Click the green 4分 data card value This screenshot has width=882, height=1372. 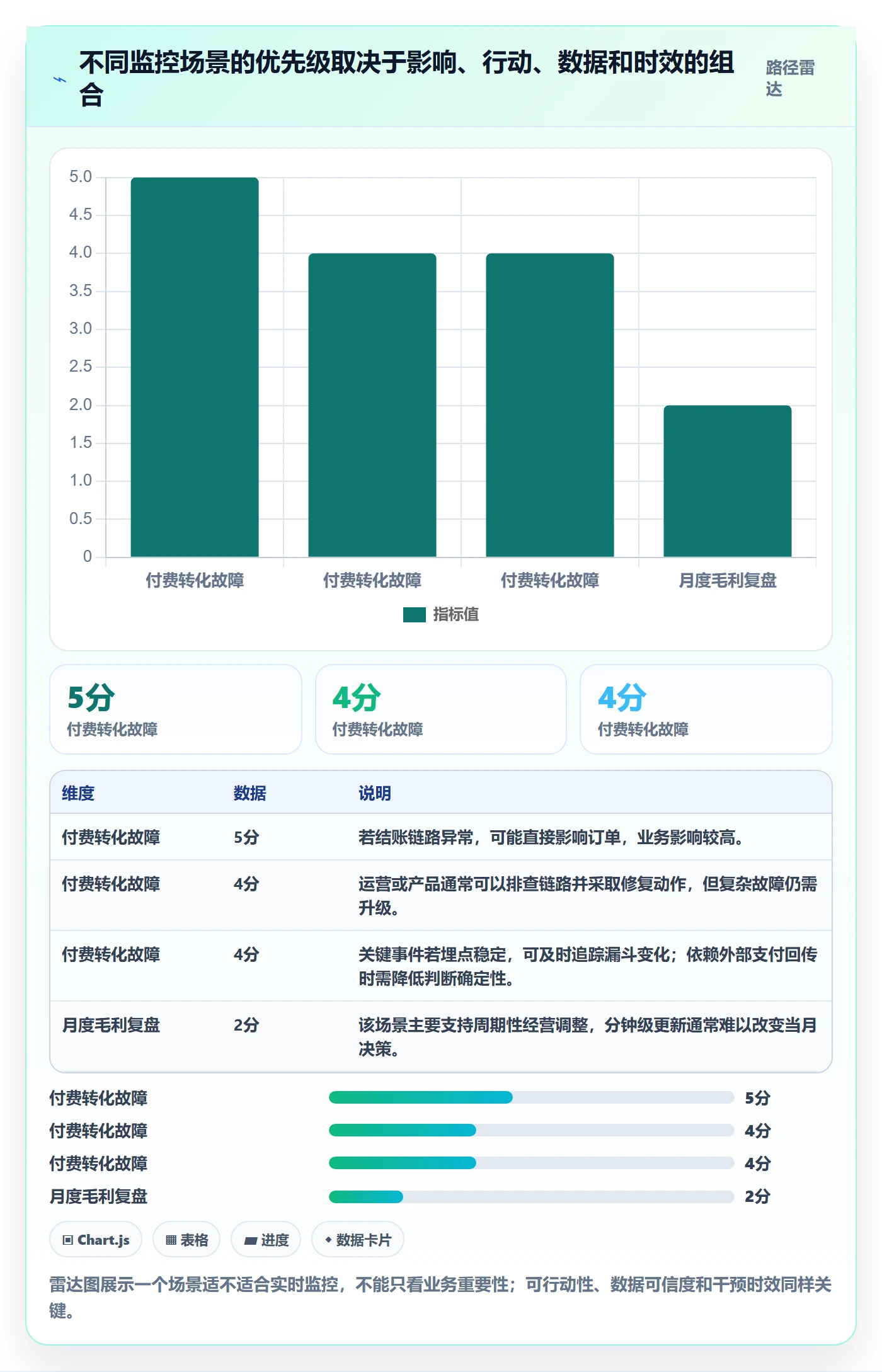point(357,697)
